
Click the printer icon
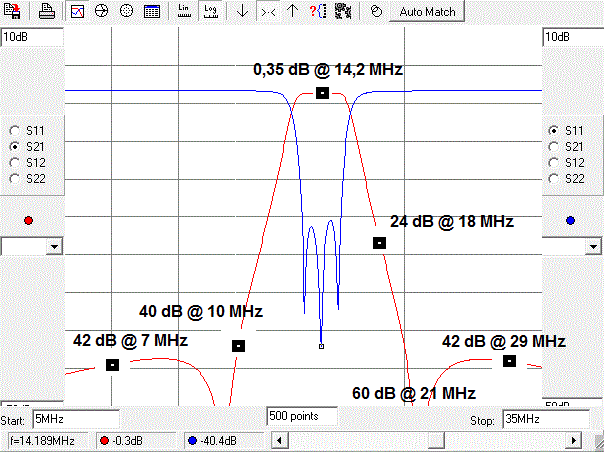[x=47, y=12]
